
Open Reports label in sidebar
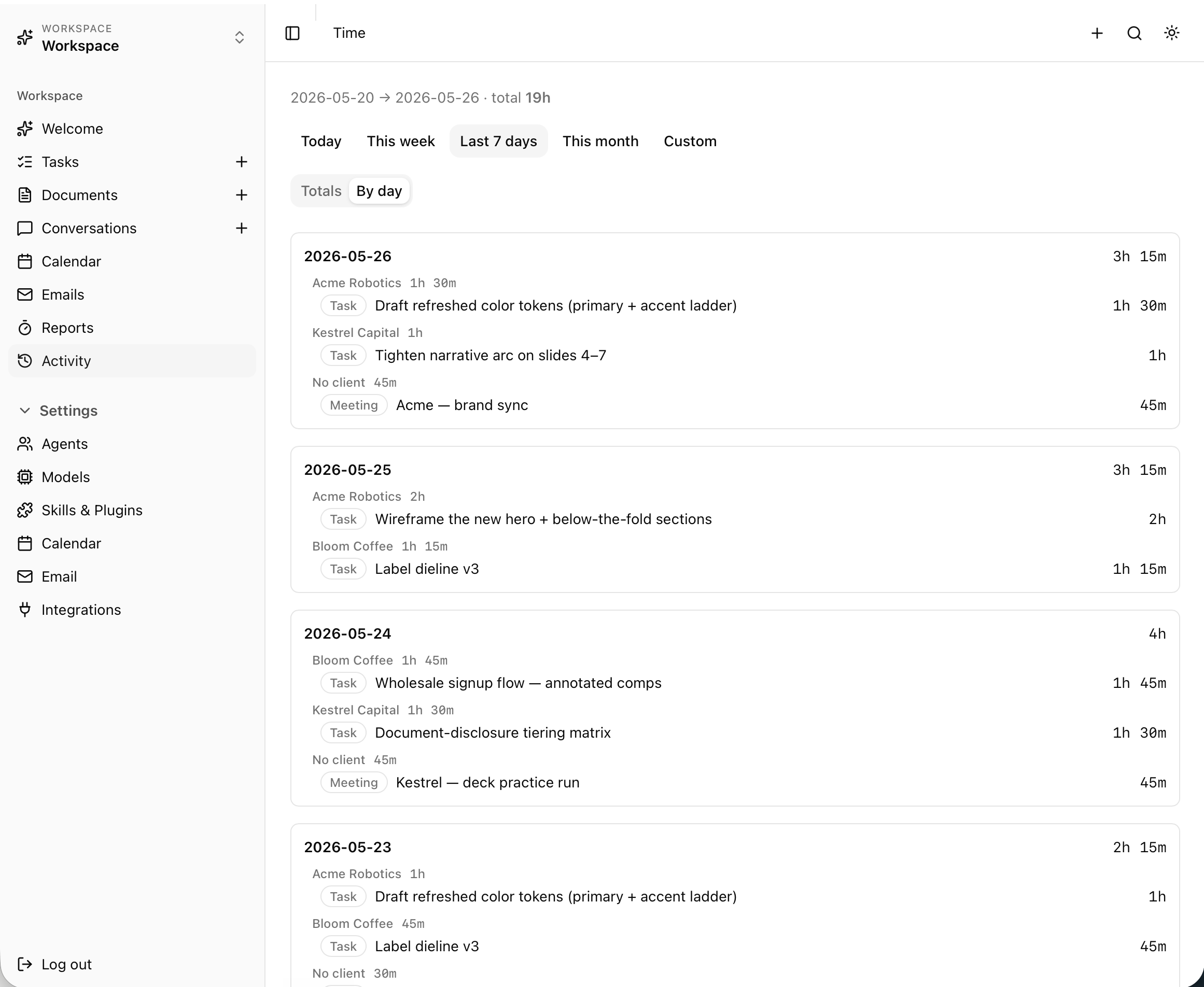68,328
